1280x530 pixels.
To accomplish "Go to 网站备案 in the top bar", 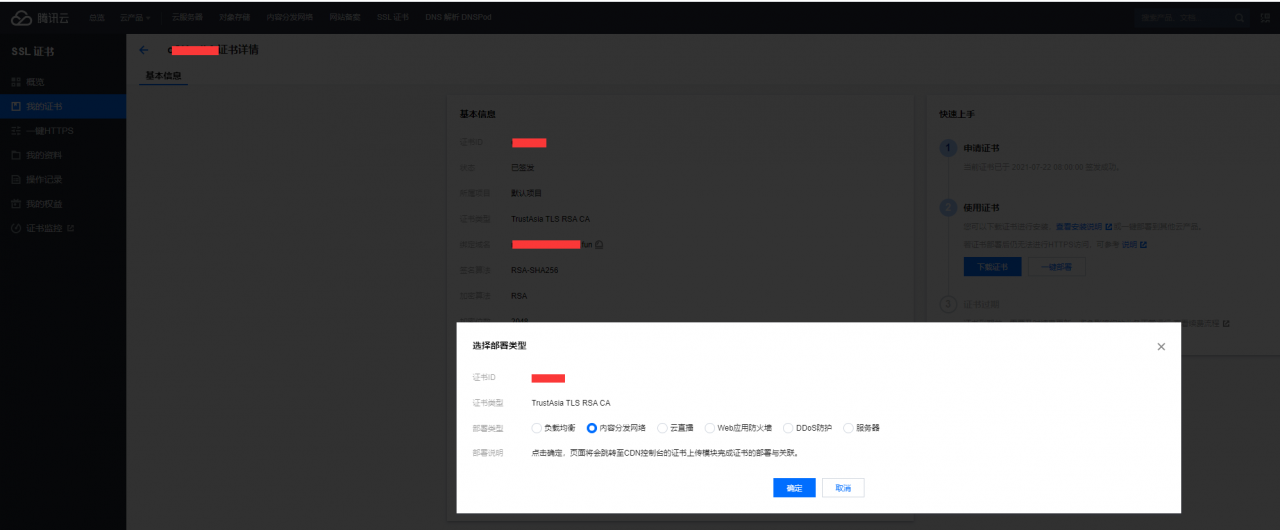I will tap(345, 18).
